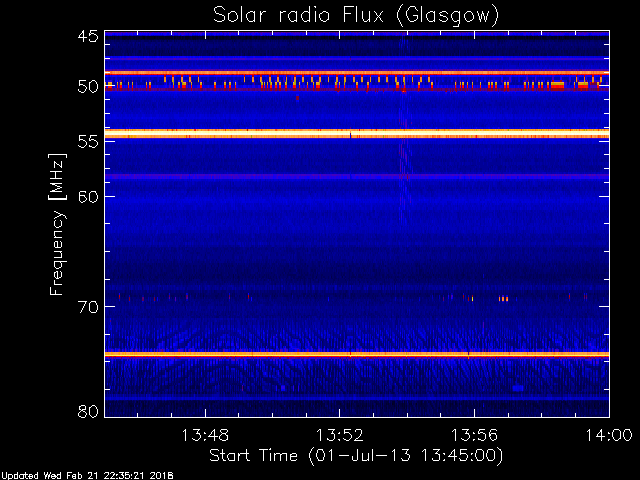Click the 13:52 time tick label

[x=340, y=435]
